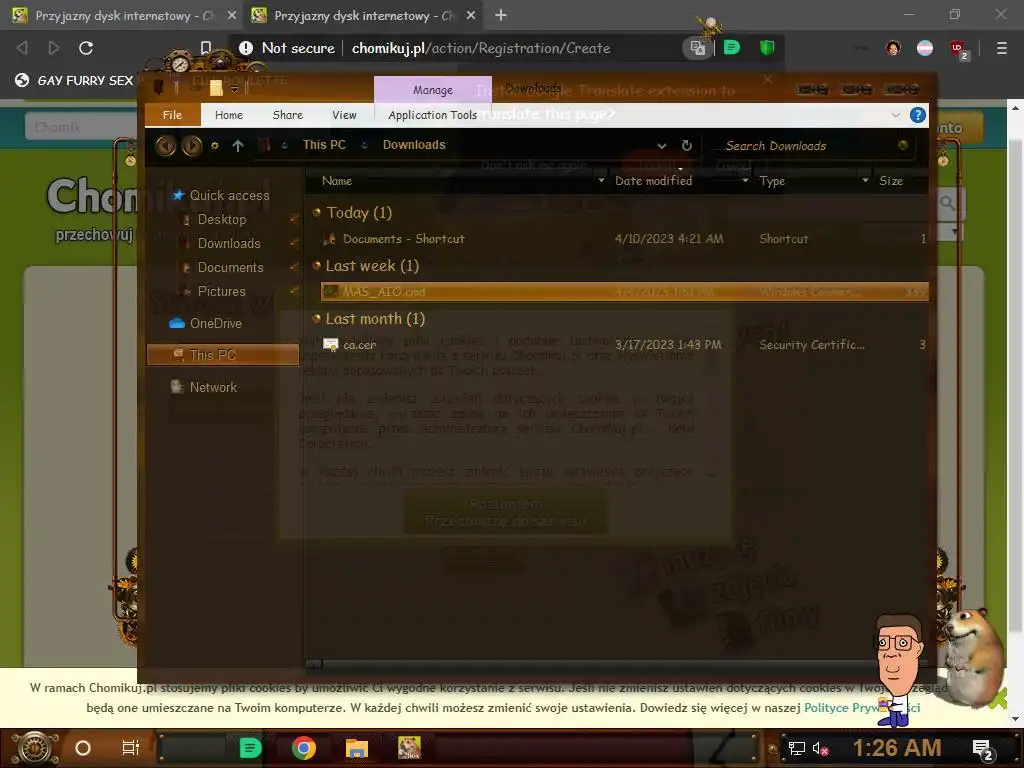The height and width of the screenshot is (768, 1024).
Task: Go up one folder level in Explorer
Action: tap(238, 146)
